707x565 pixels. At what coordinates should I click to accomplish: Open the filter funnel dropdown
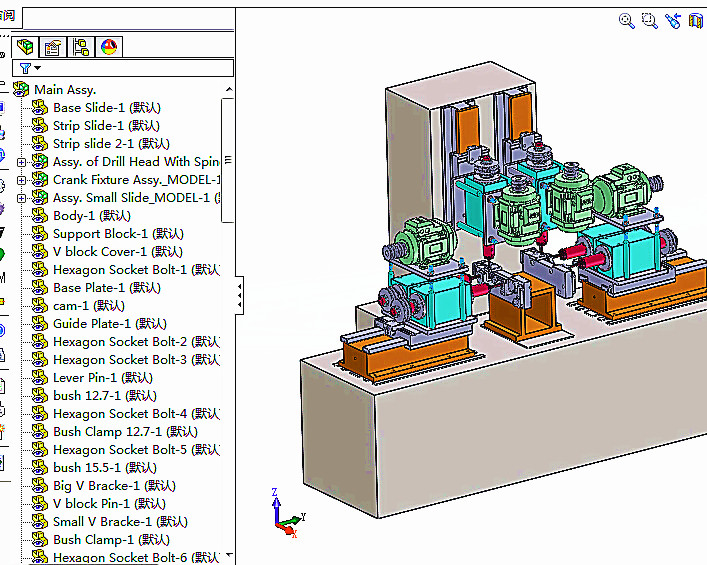click(30, 68)
